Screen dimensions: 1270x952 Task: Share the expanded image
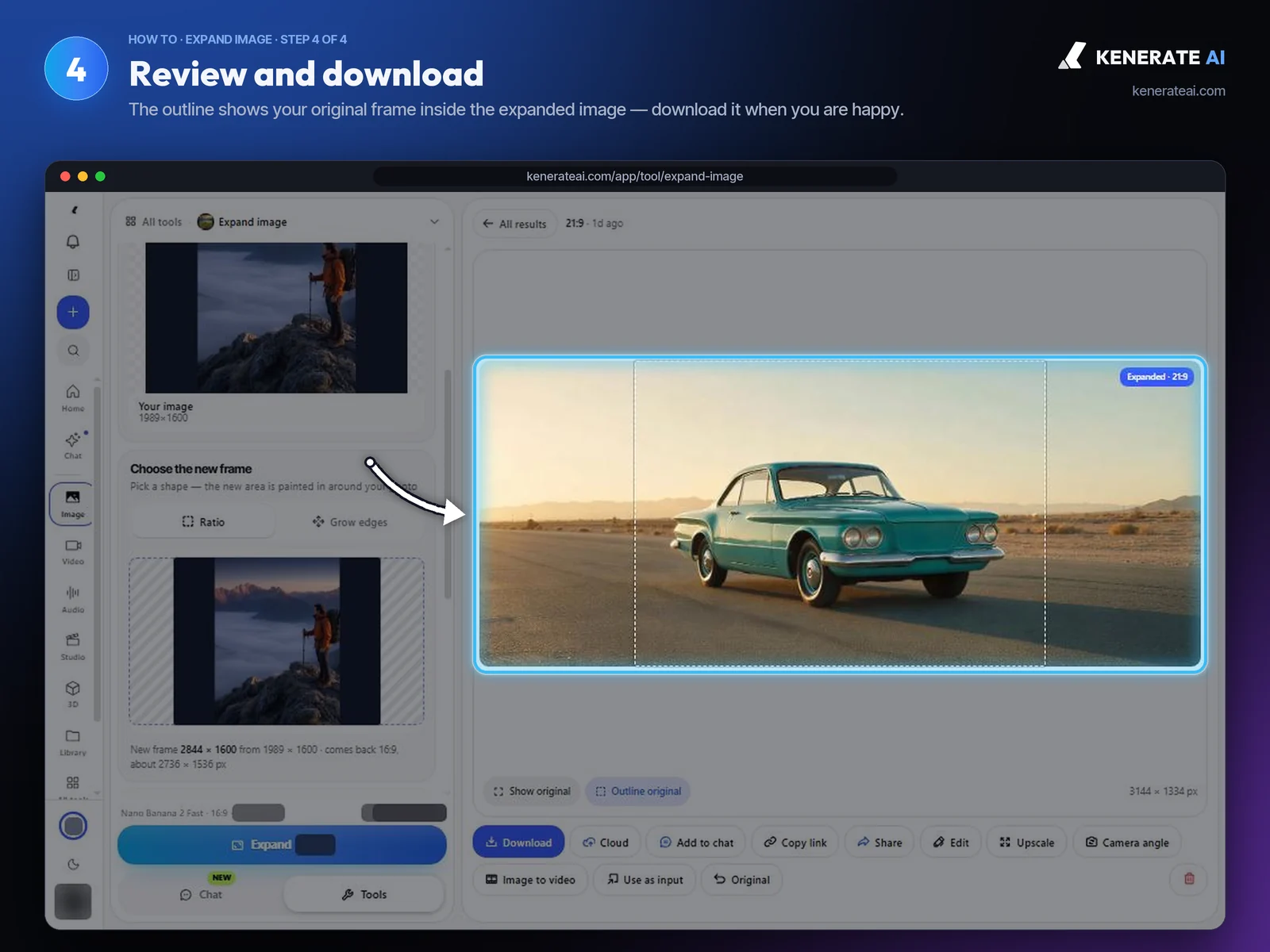(879, 843)
